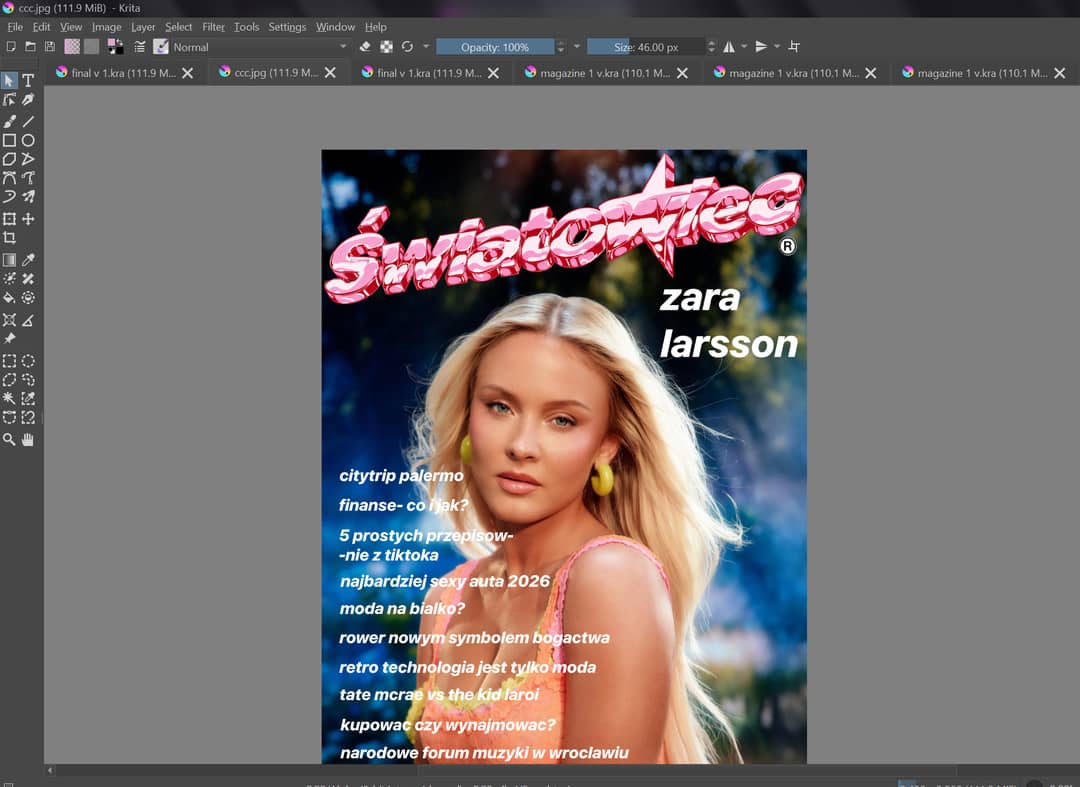Select the Bezier Curve tool
Viewport: 1080px width, 787px height.
coord(9,178)
